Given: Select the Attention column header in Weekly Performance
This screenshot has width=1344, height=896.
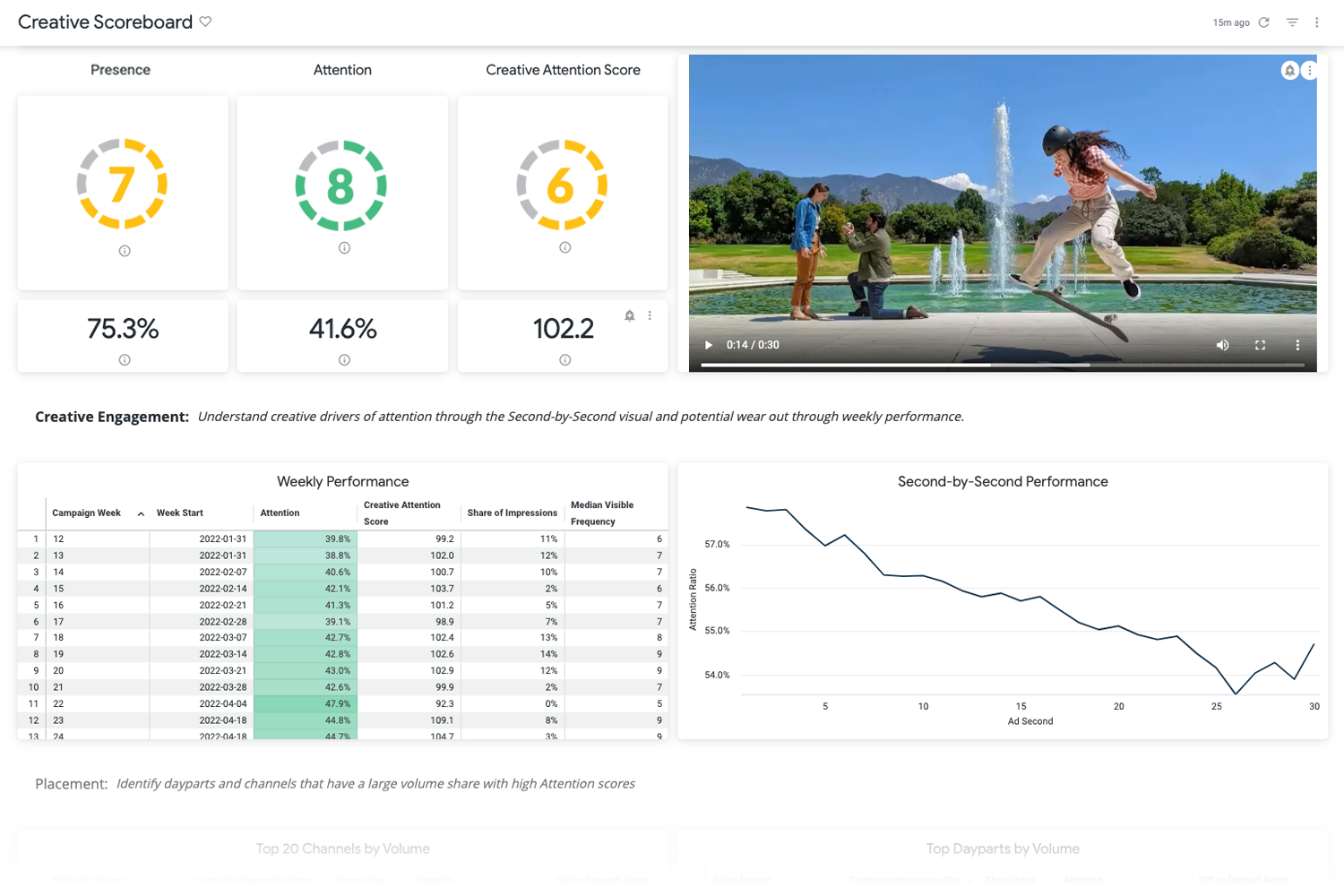Looking at the screenshot, I should [280, 513].
